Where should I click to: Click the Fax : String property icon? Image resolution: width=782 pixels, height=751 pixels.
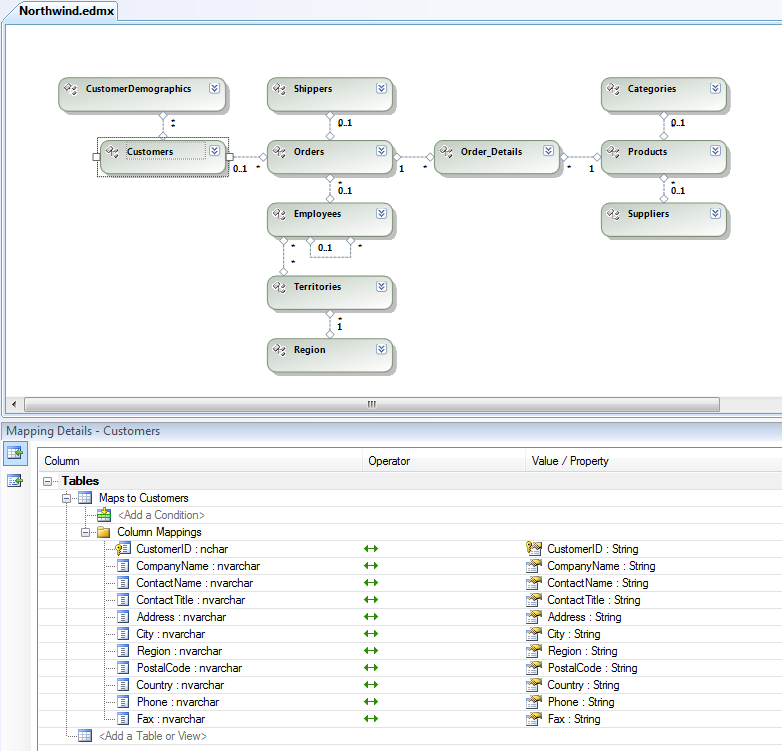coord(534,719)
